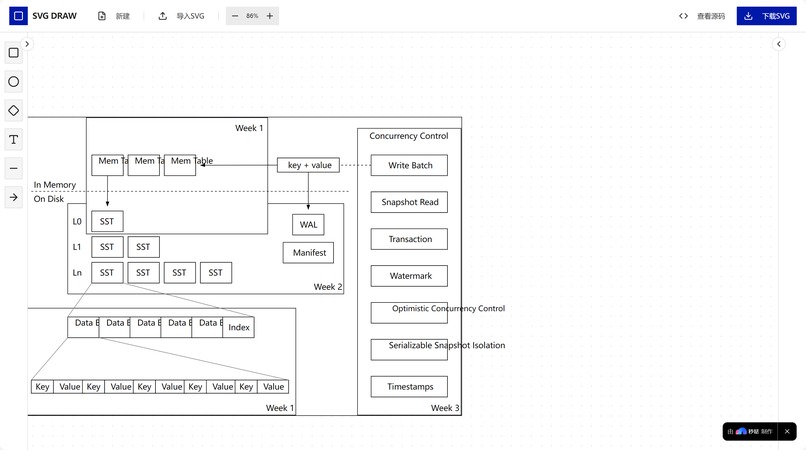Select the Index box
Viewport: 806px width, 450px height.
239,327
